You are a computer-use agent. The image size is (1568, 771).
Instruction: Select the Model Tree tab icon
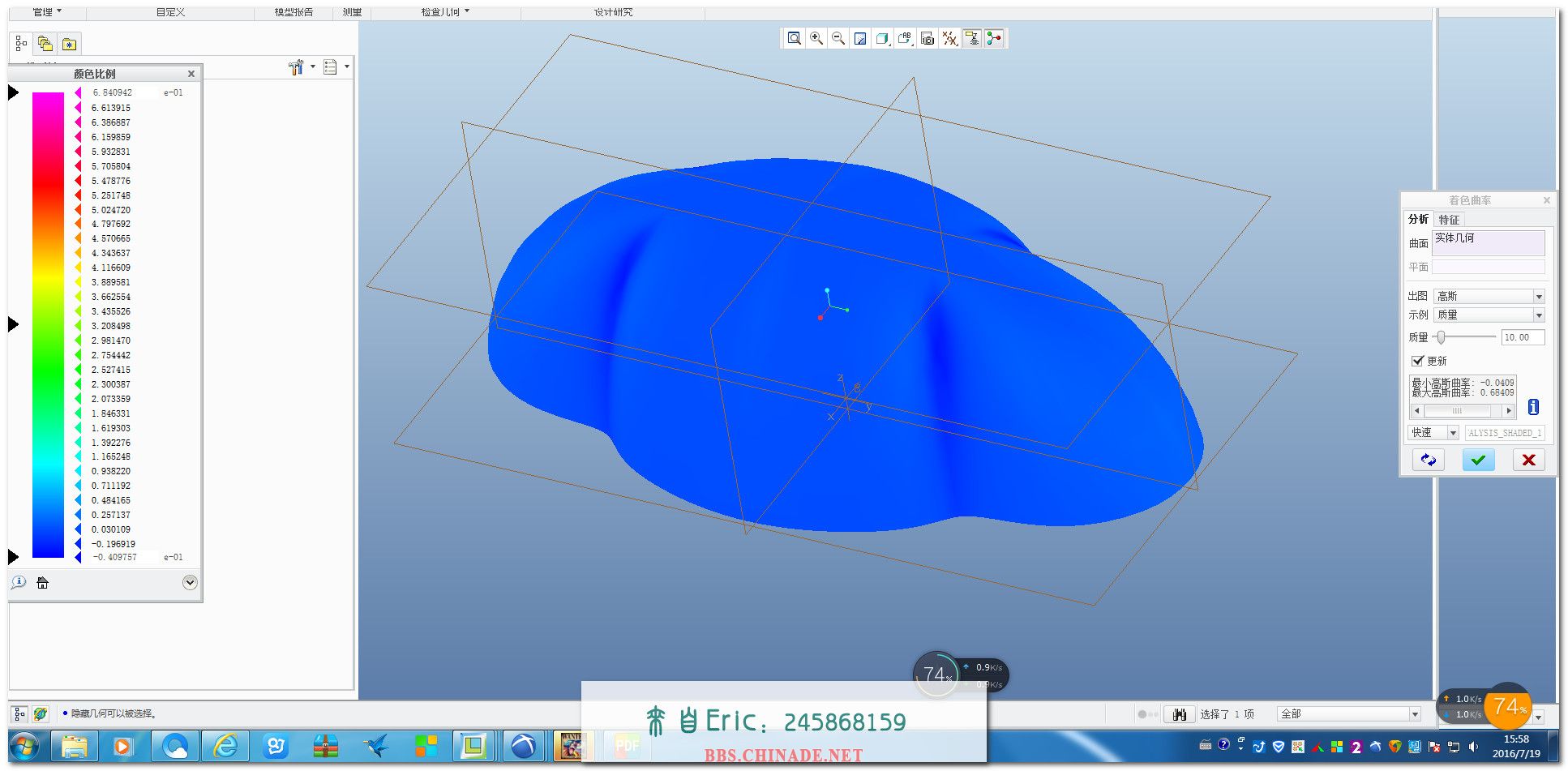(21, 44)
